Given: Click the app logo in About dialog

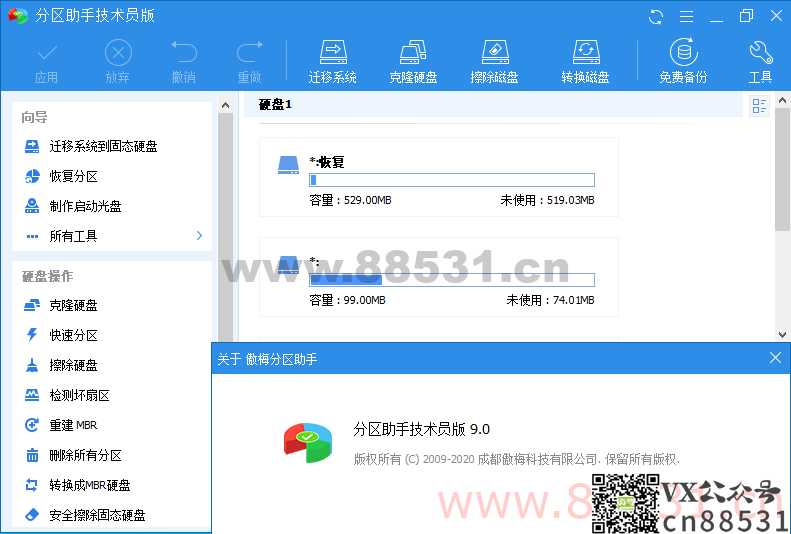Looking at the screenshot, I should pos(308,443).
